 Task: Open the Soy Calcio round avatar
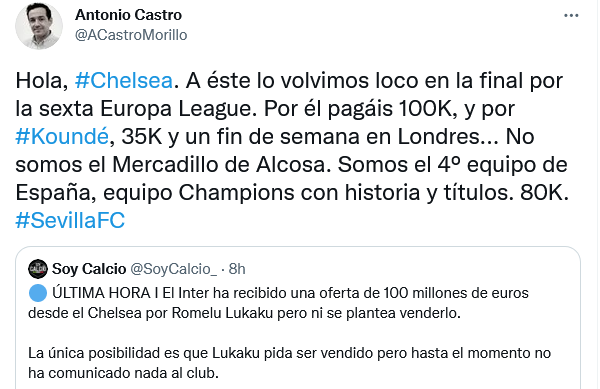[38, 269]
